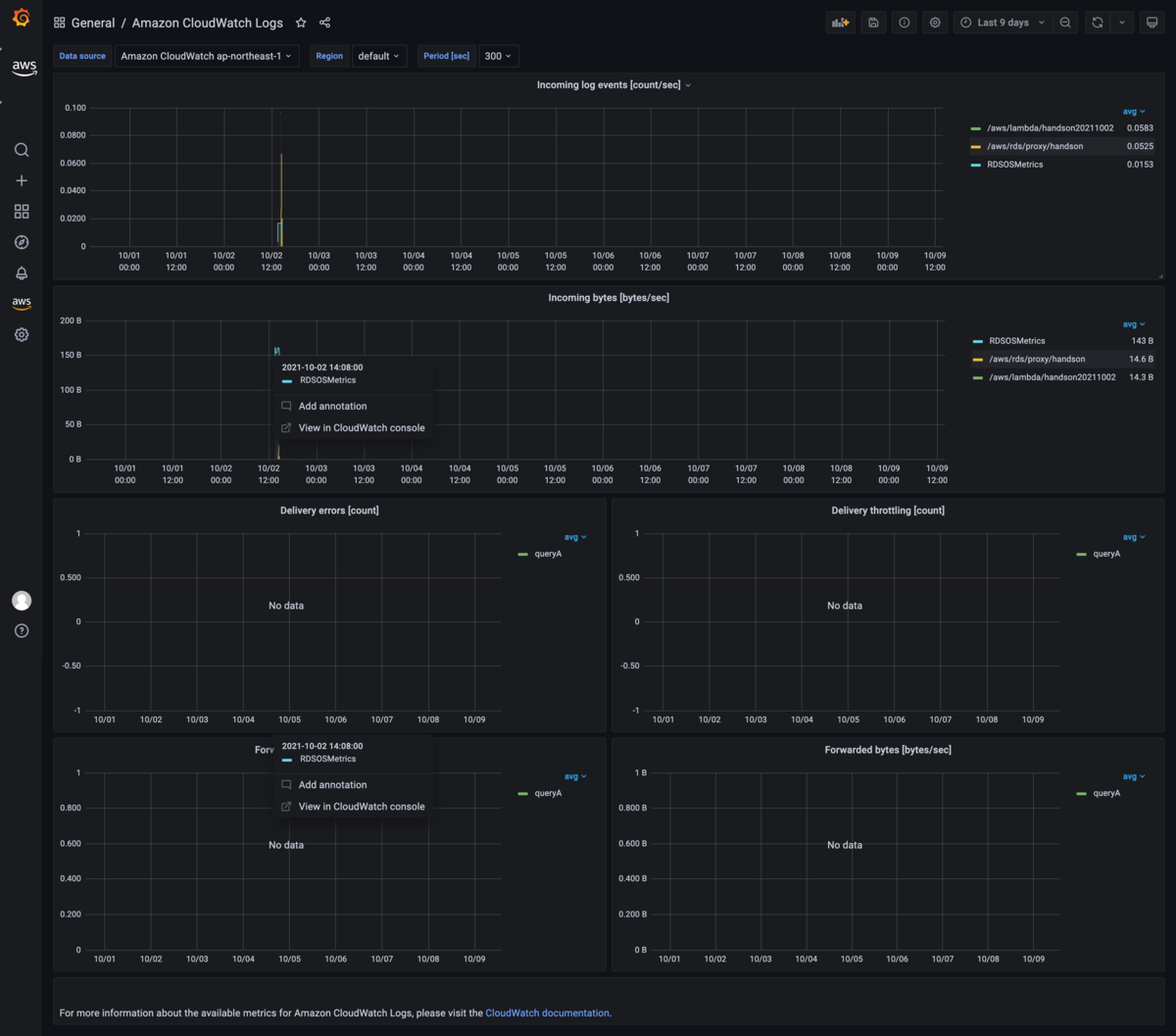The width and height of the screenshot is (1176, 1036).
Task: Open the CloudWatch documentation link
Action: (x=547, y=1012)
